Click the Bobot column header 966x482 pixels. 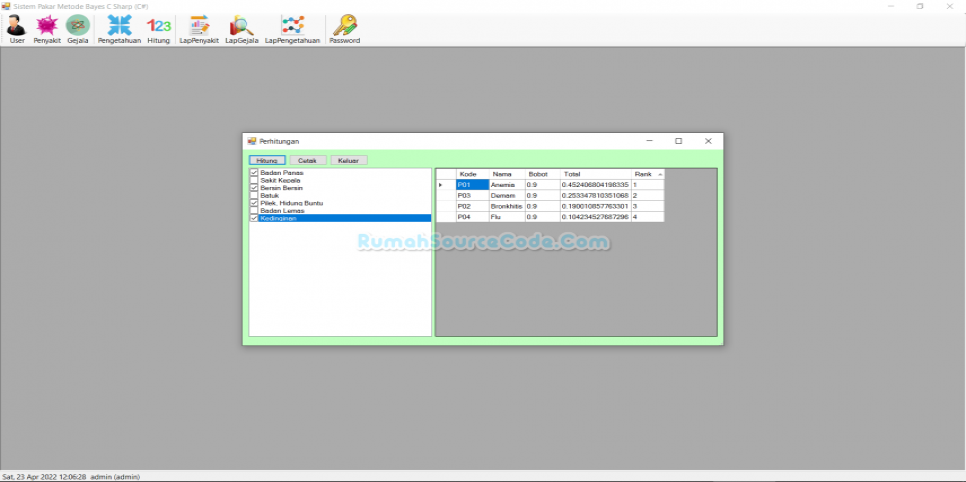542,174
